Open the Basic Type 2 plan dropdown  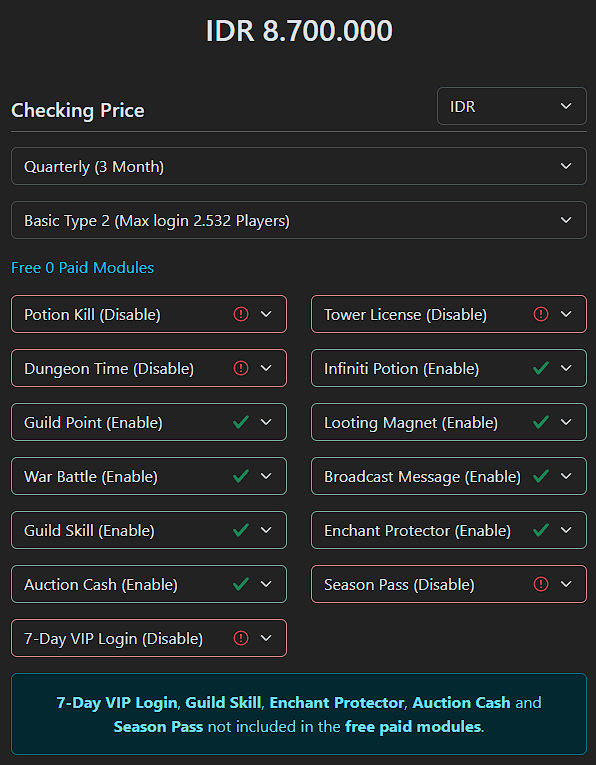click(x=298, y=221)
